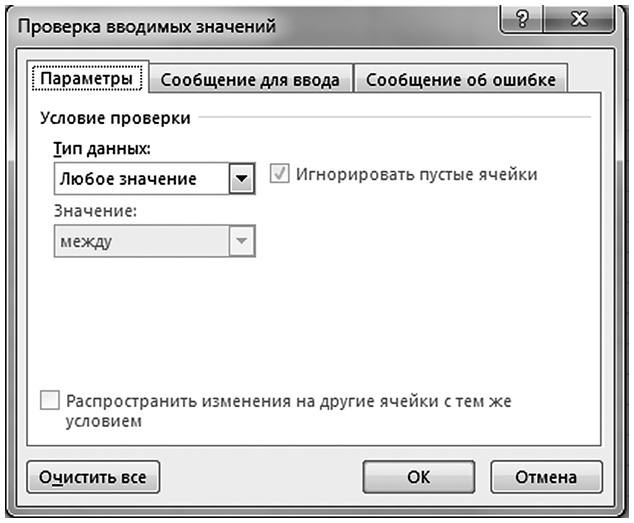
Task: Expand the Тип данных dropdown arrow
Action: (x=241, y=179)
